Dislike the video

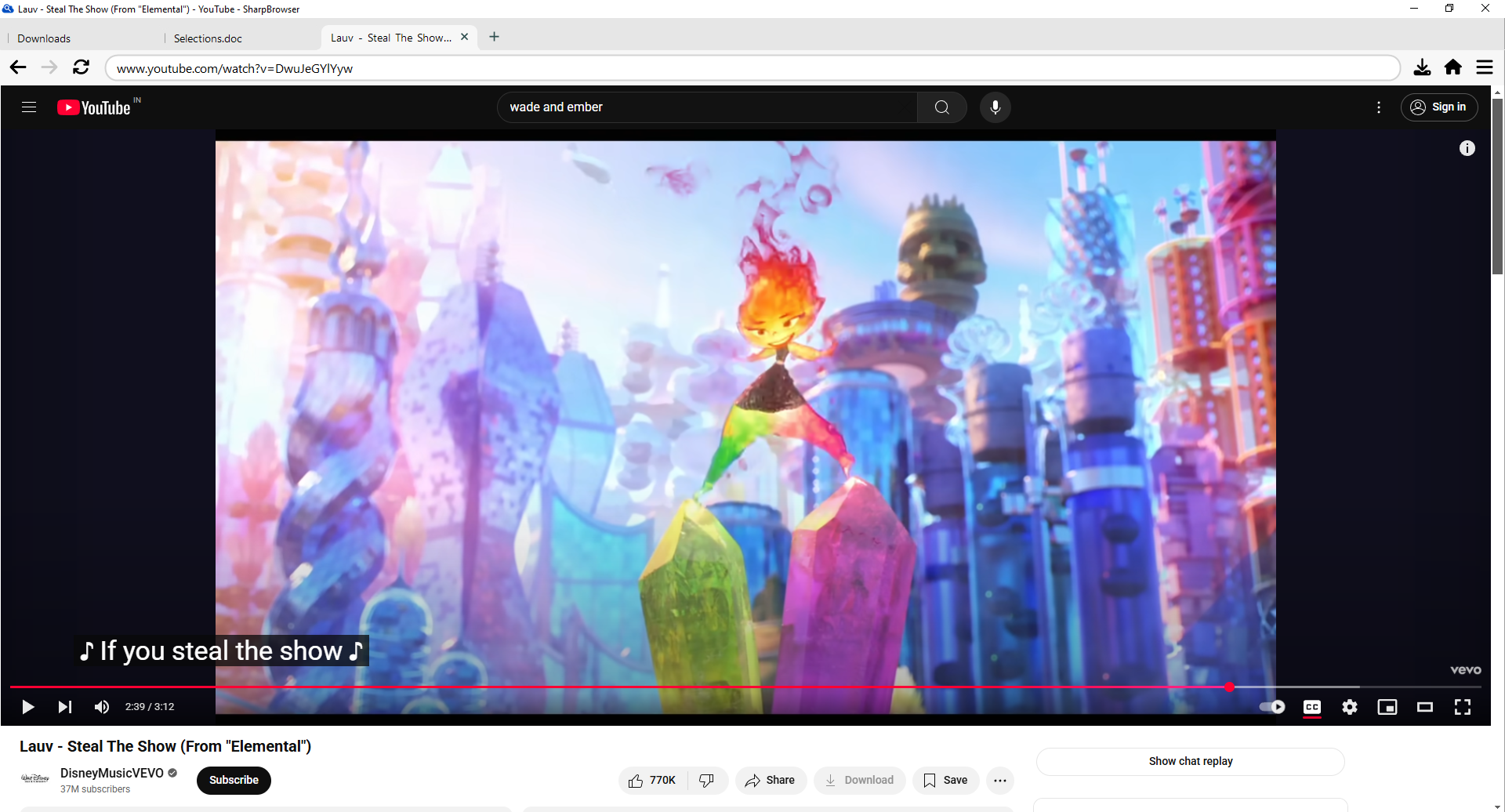707,781
